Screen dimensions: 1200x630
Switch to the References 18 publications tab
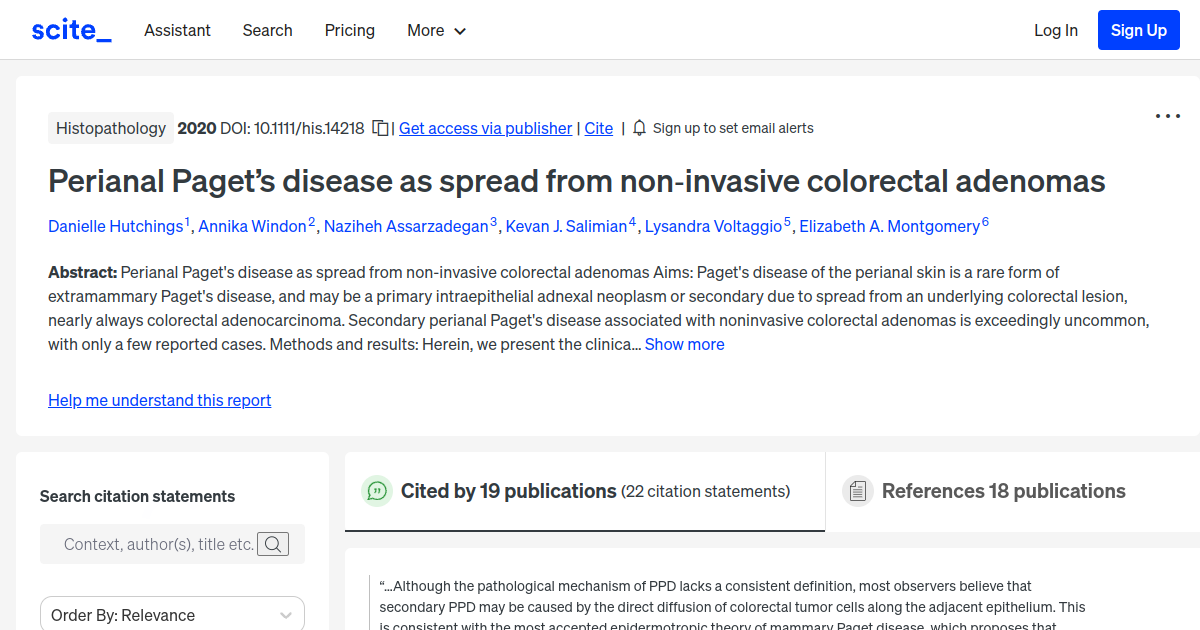click(x=1004, y=491)
